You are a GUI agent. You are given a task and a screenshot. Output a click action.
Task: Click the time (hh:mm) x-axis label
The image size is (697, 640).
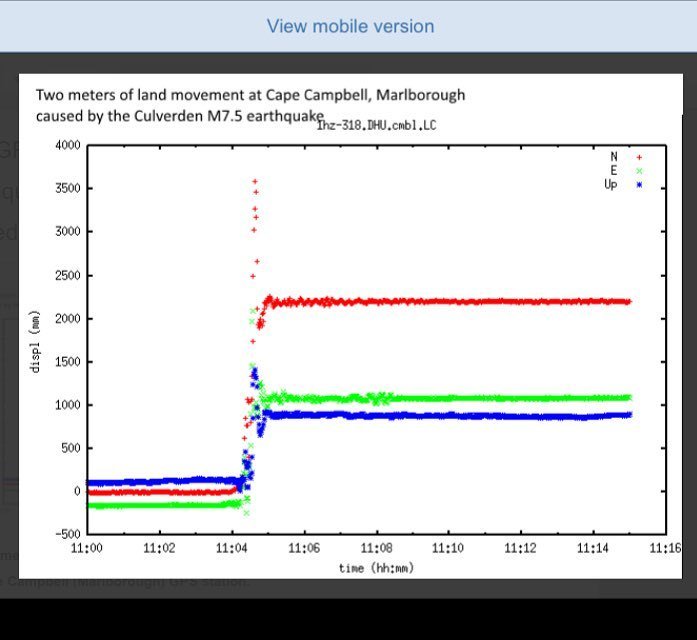[x=376, y=567]
